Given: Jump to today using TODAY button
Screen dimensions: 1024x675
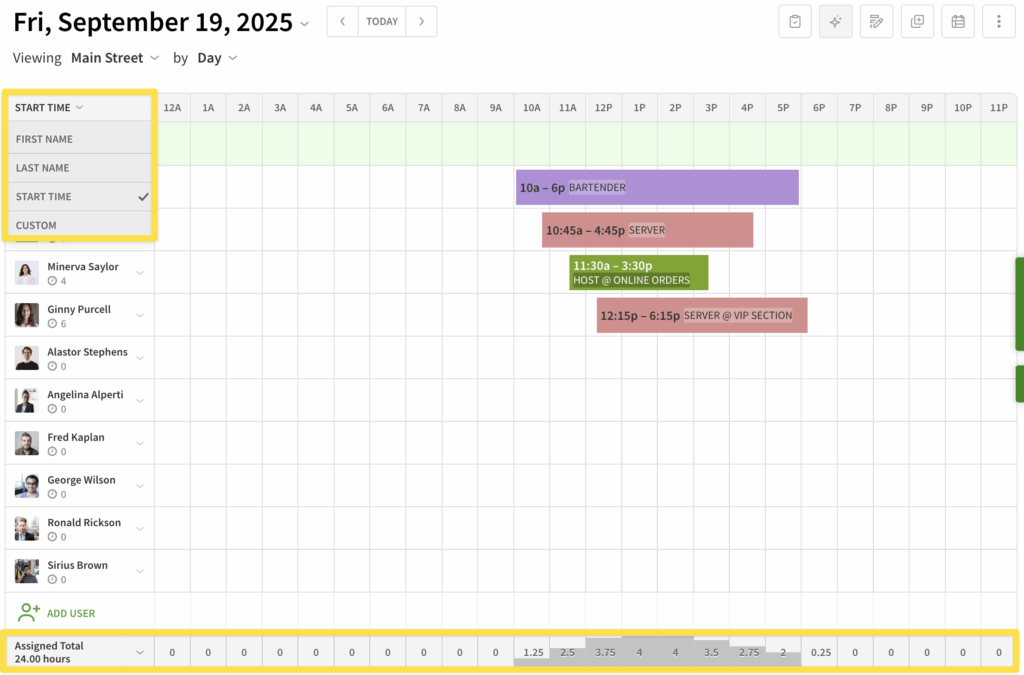Looking at the screenshot, I should [x=382, y=21].
